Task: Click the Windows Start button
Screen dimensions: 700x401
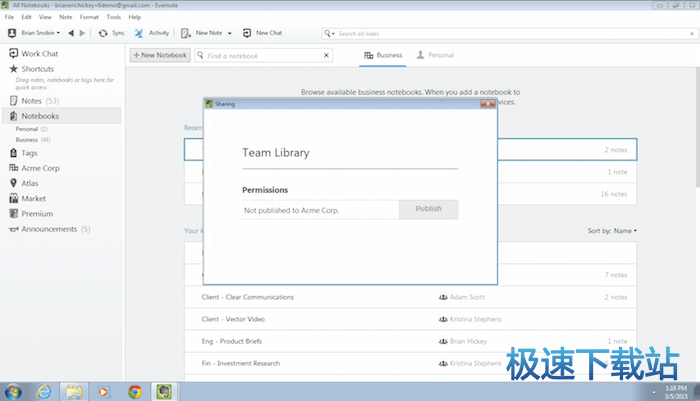Action: 13,392
